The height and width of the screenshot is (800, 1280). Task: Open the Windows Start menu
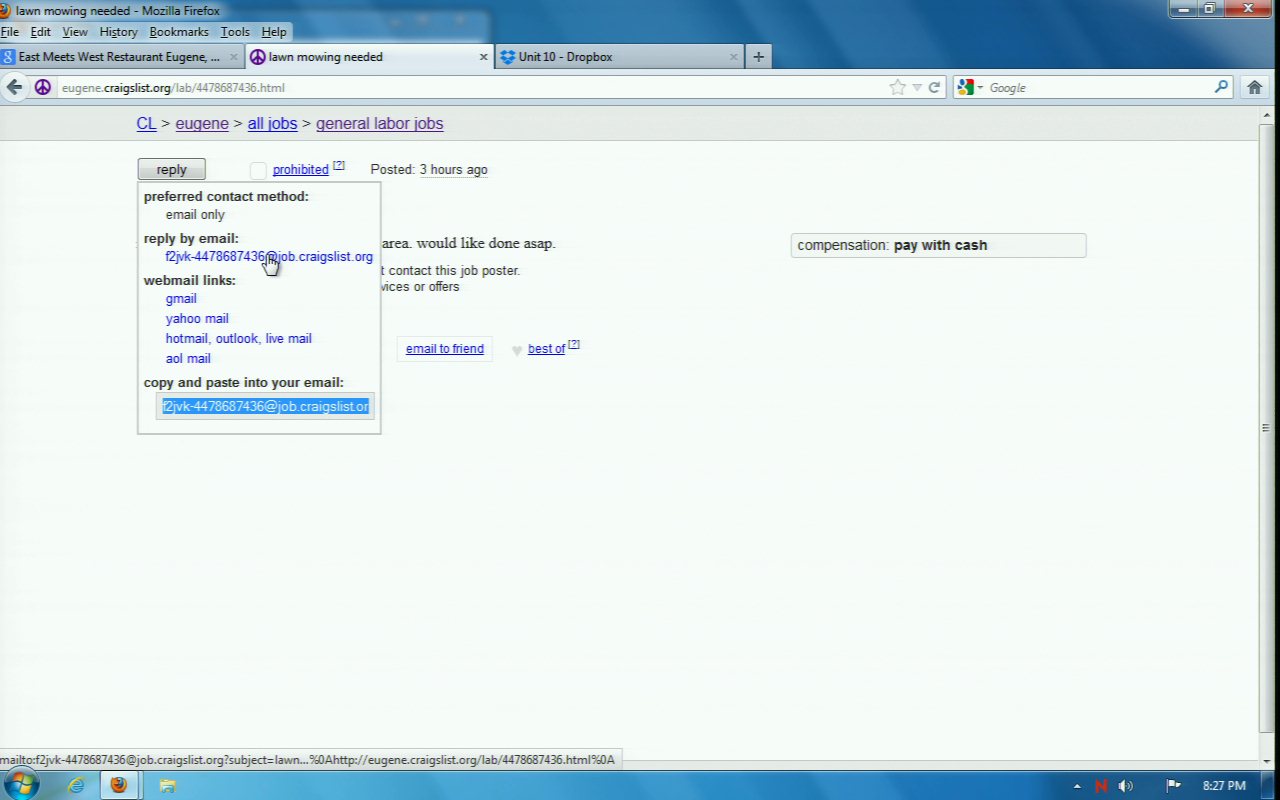[20, 784]
